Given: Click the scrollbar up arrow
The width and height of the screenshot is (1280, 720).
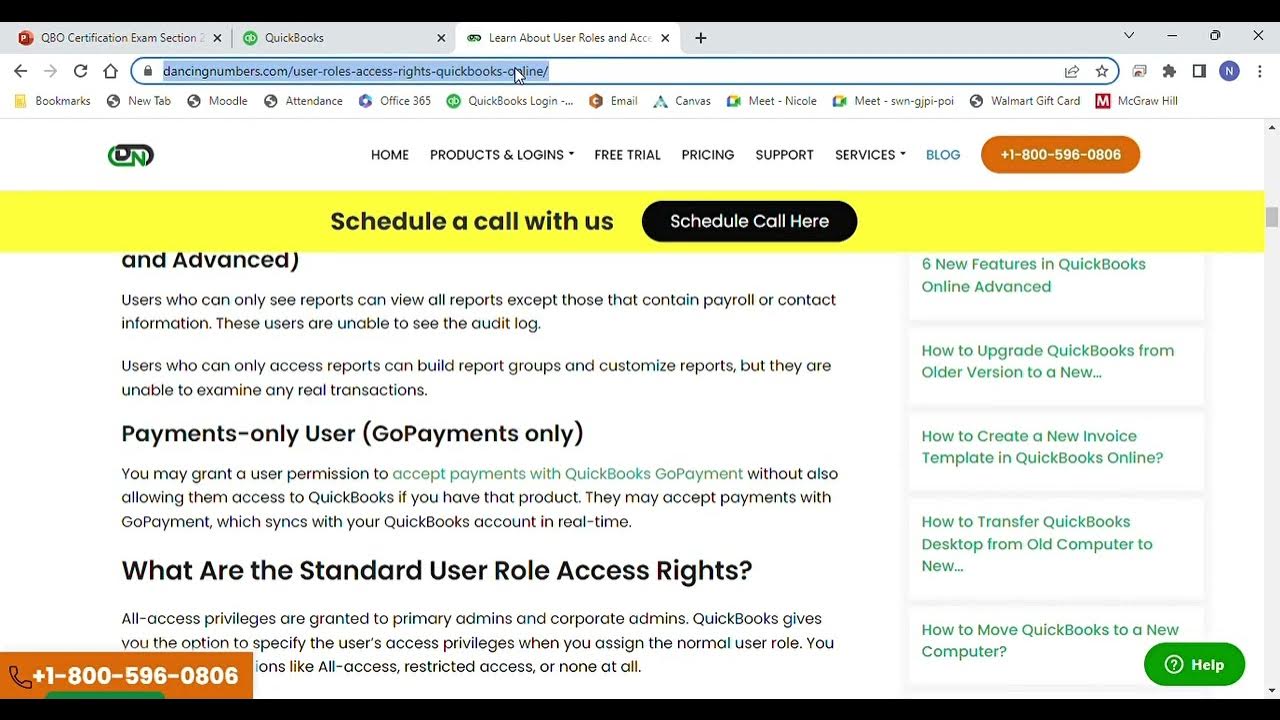Looking at the screenshot, I should pyautogui.click(x=1272, y=127).
